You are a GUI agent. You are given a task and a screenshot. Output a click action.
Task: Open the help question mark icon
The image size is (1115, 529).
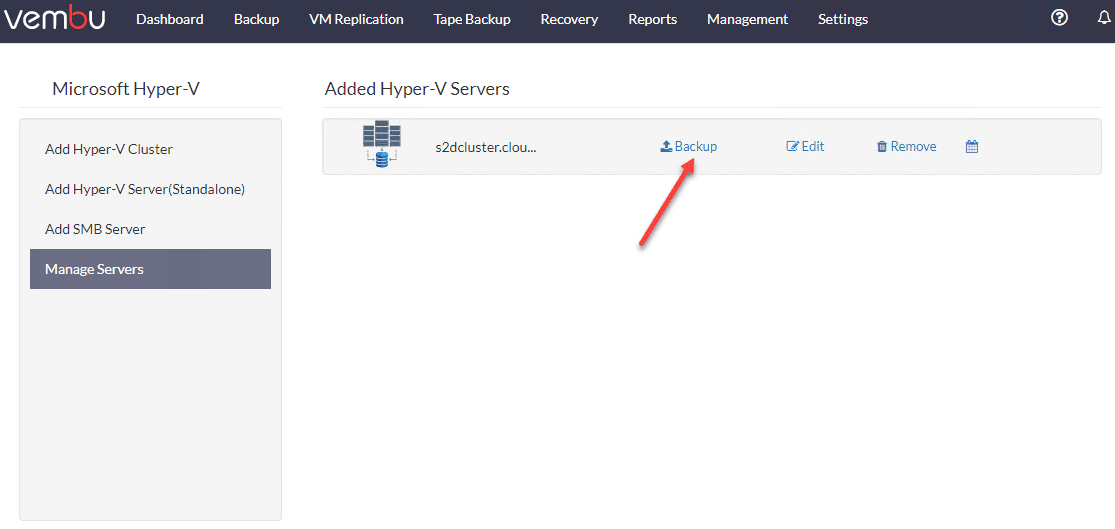click(1060, 19)
